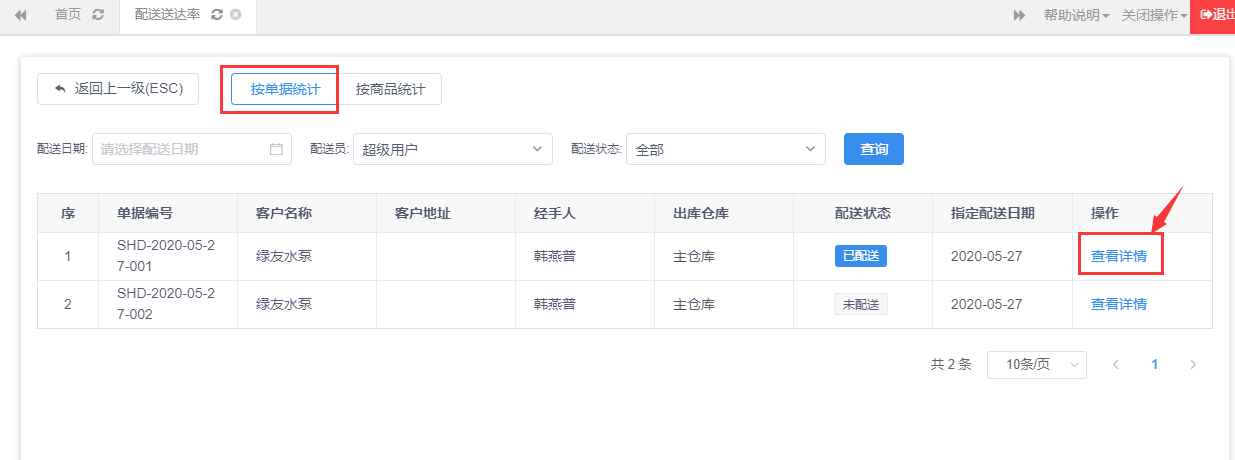Click 返回上一级(ESC) back button
The height and width of the screenshot is (460, 1235).
[118, 89]
